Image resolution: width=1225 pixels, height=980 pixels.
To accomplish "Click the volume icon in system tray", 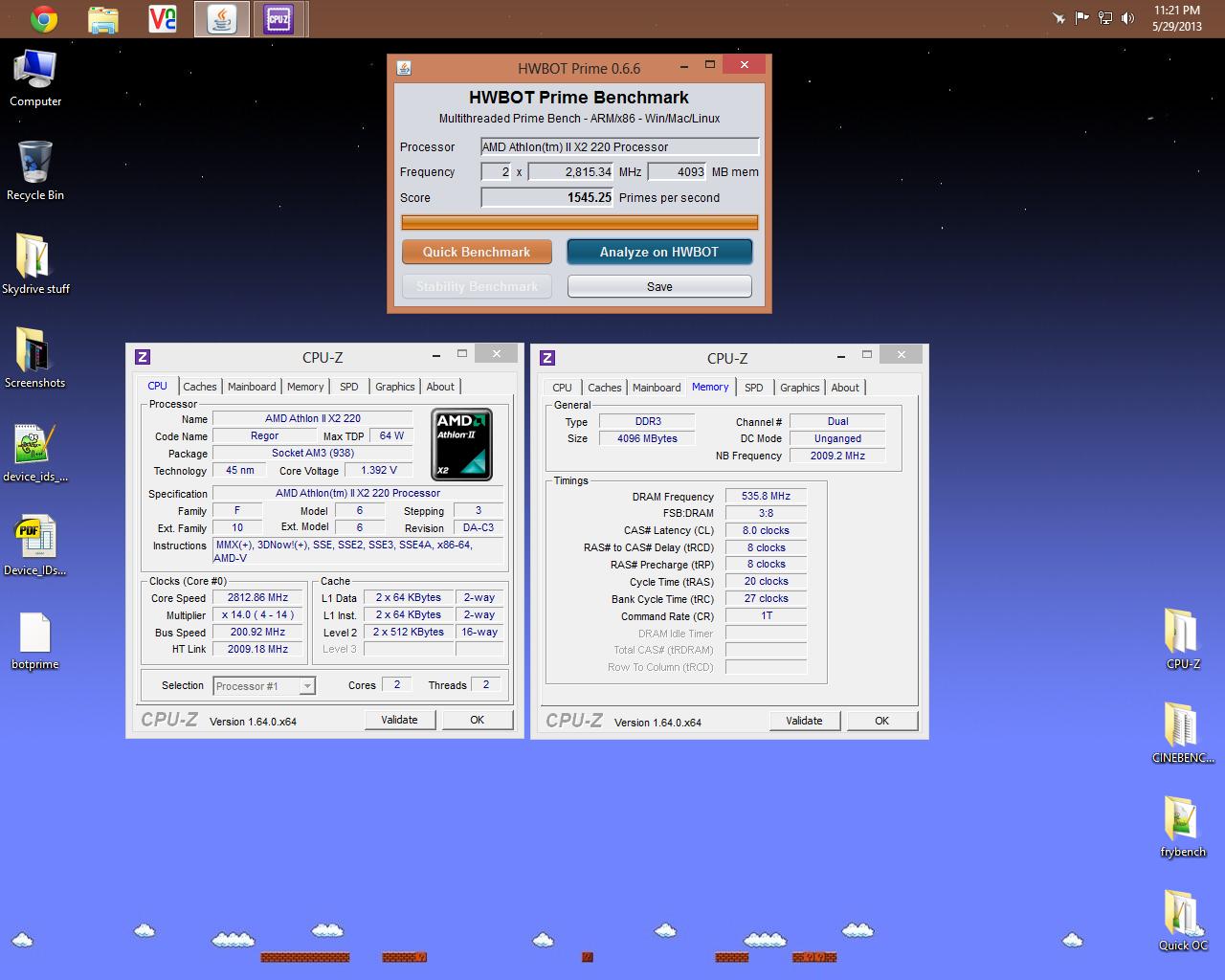I will (x=1127, y=17).
